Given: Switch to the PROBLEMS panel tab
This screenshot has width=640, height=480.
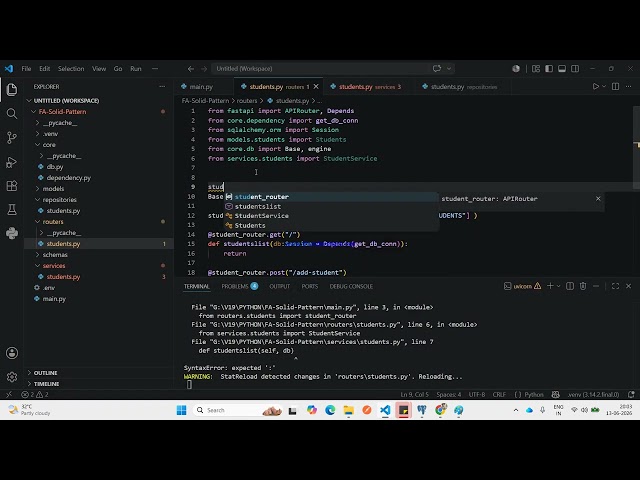Looking at the screenshot, I should pyautogui.click(x=240, y=286).
